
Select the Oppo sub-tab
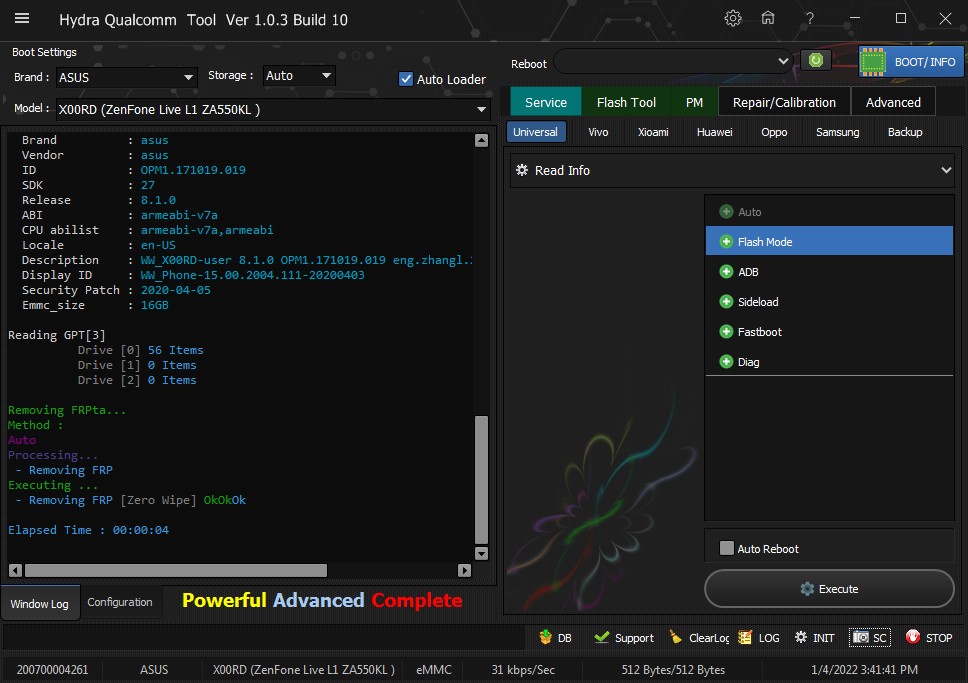coord(774,132)
